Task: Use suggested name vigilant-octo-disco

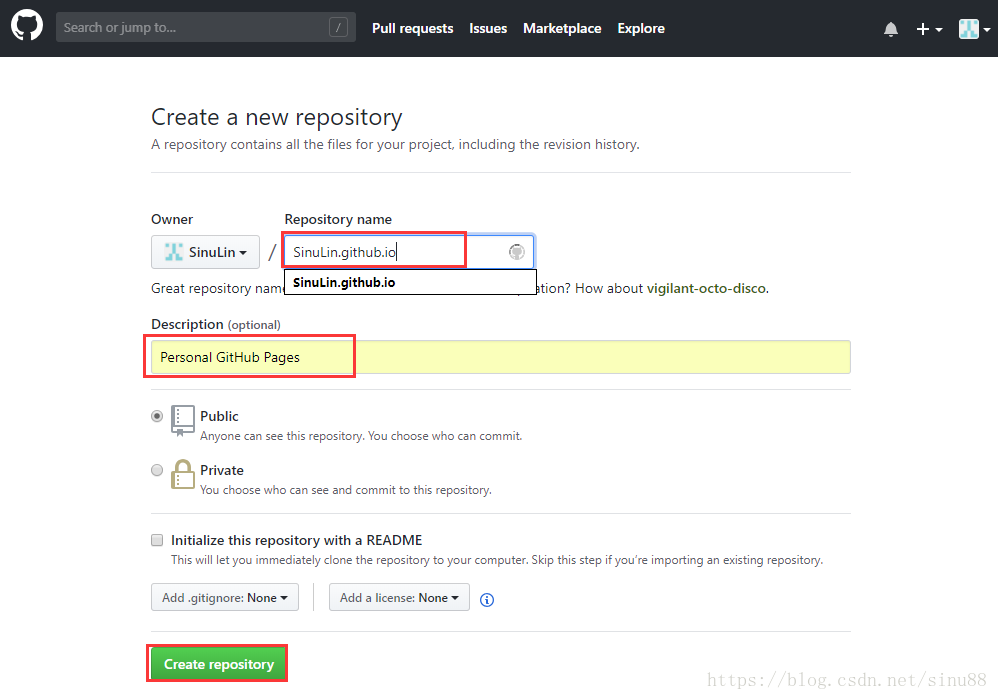Action: click(x=706, y=288)
